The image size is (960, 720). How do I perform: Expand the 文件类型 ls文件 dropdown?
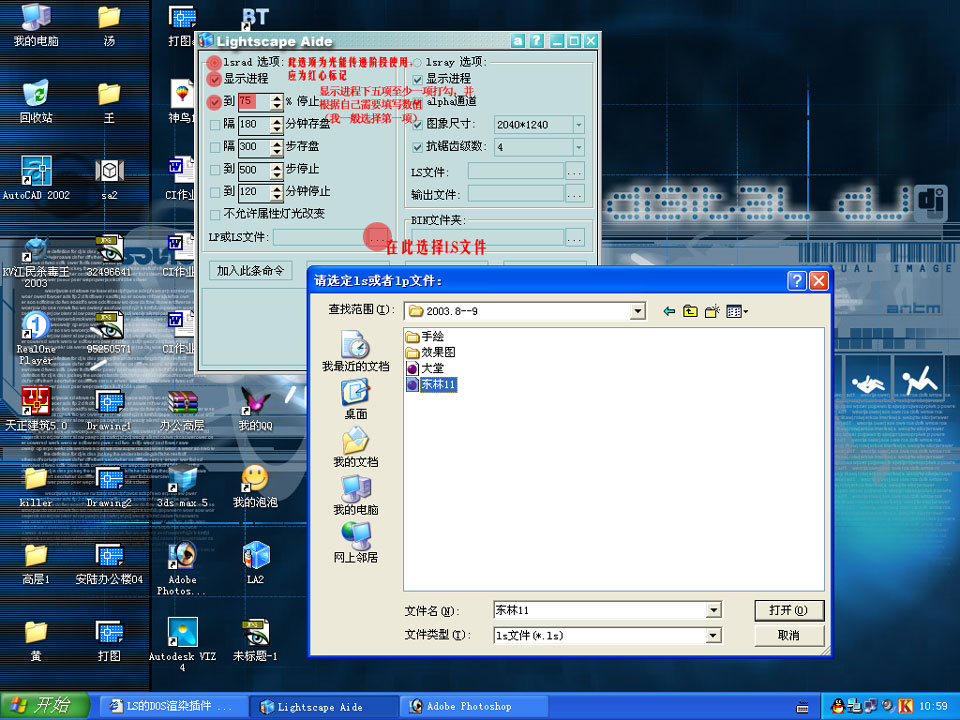713,636
